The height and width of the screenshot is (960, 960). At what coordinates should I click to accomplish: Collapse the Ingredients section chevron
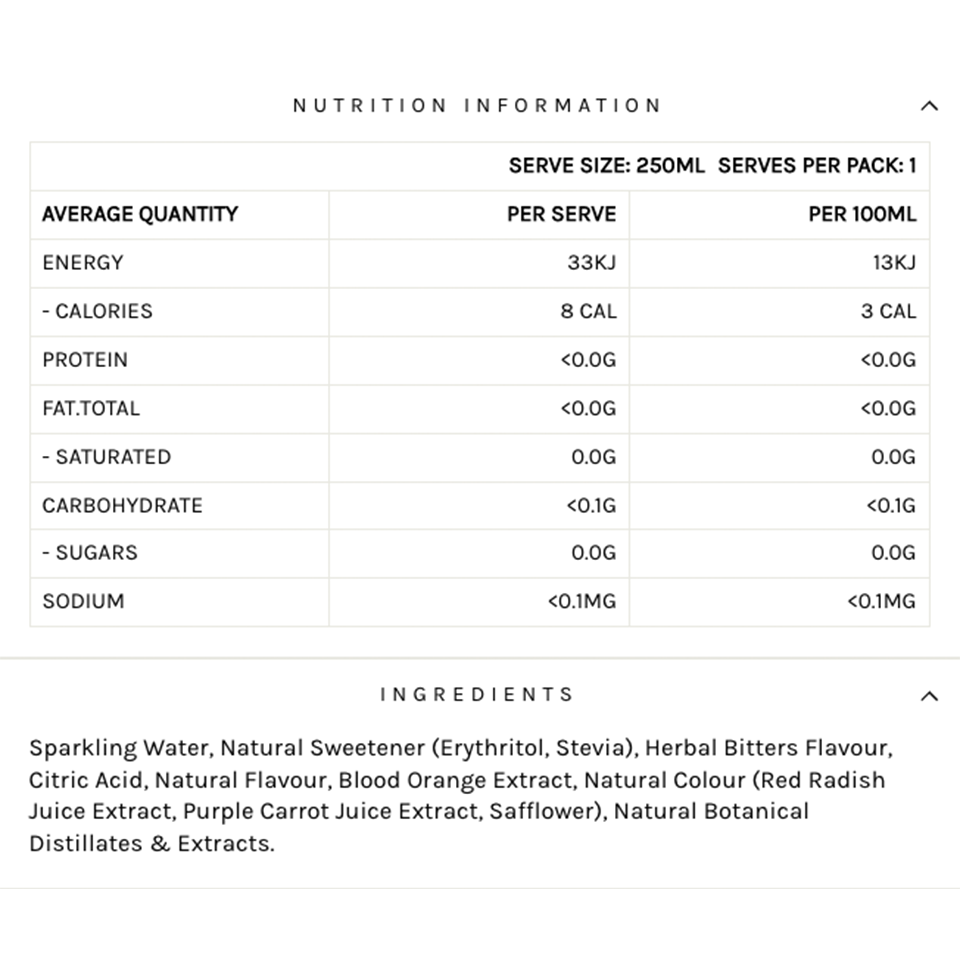(x=929, y=696)
